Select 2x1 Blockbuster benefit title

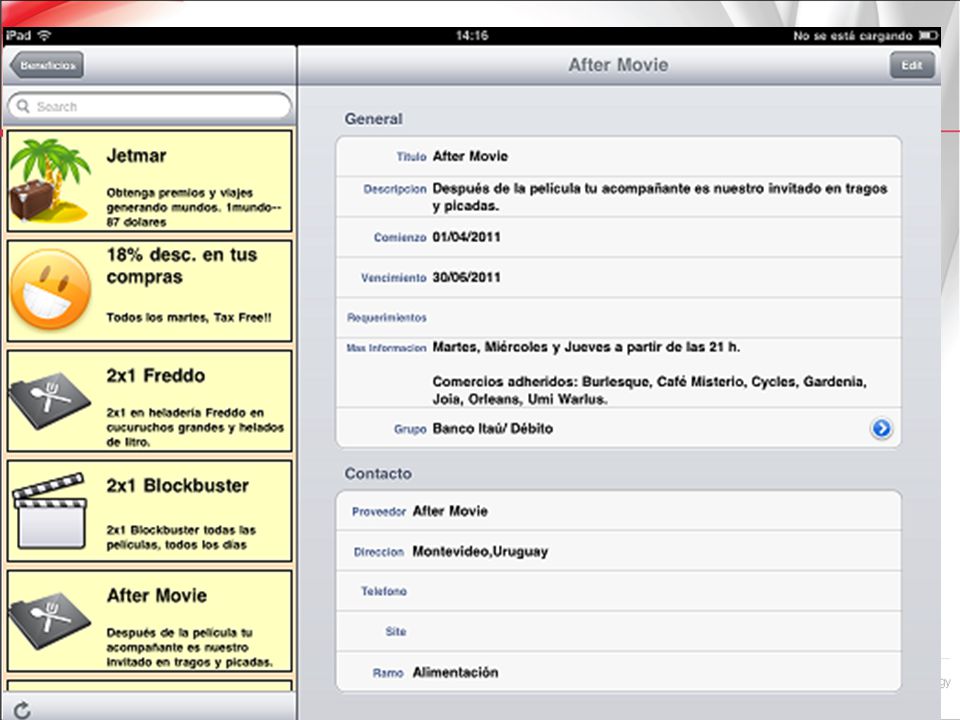point(178,486)
